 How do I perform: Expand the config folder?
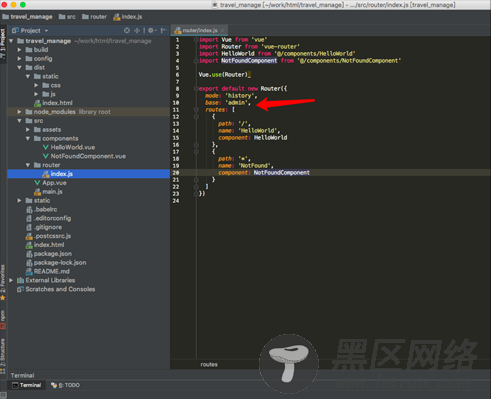point(19,59)
